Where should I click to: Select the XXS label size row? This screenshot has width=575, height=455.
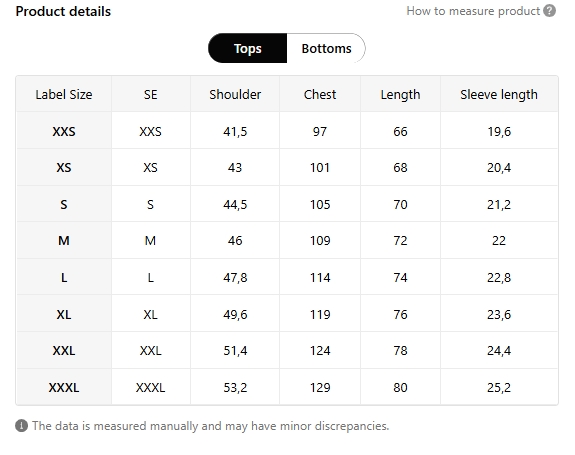click(x=287, y=131)
